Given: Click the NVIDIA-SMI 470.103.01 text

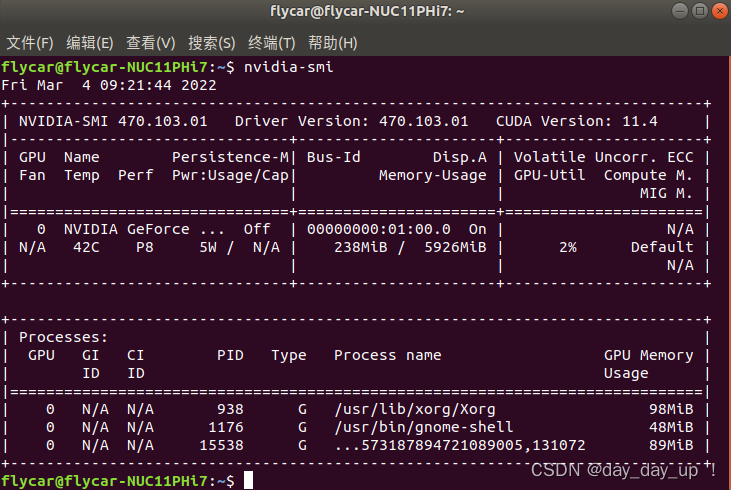Looking at the screenshot, I should pos(113,121).
